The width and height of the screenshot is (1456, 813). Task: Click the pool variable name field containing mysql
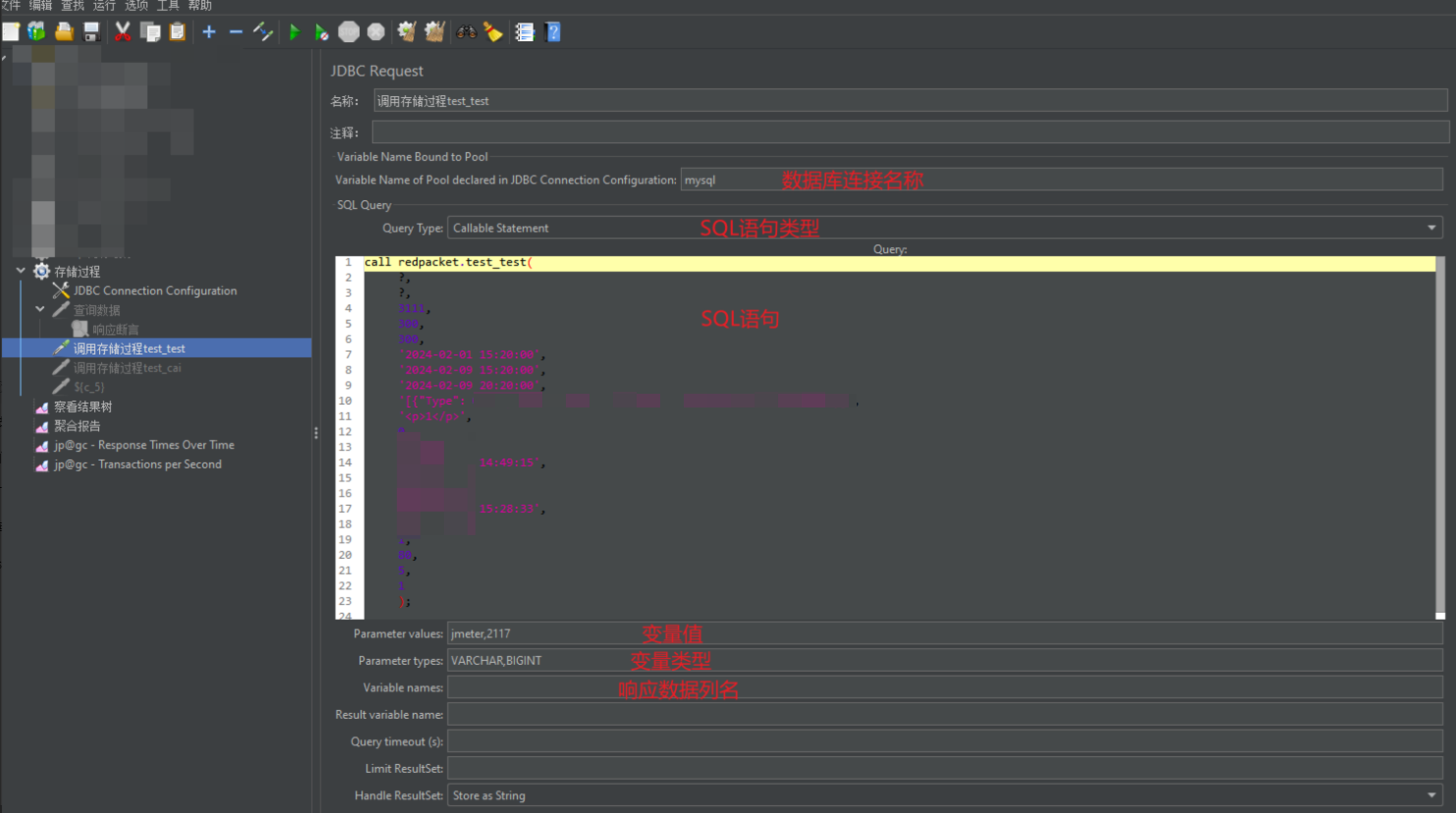1061,180
